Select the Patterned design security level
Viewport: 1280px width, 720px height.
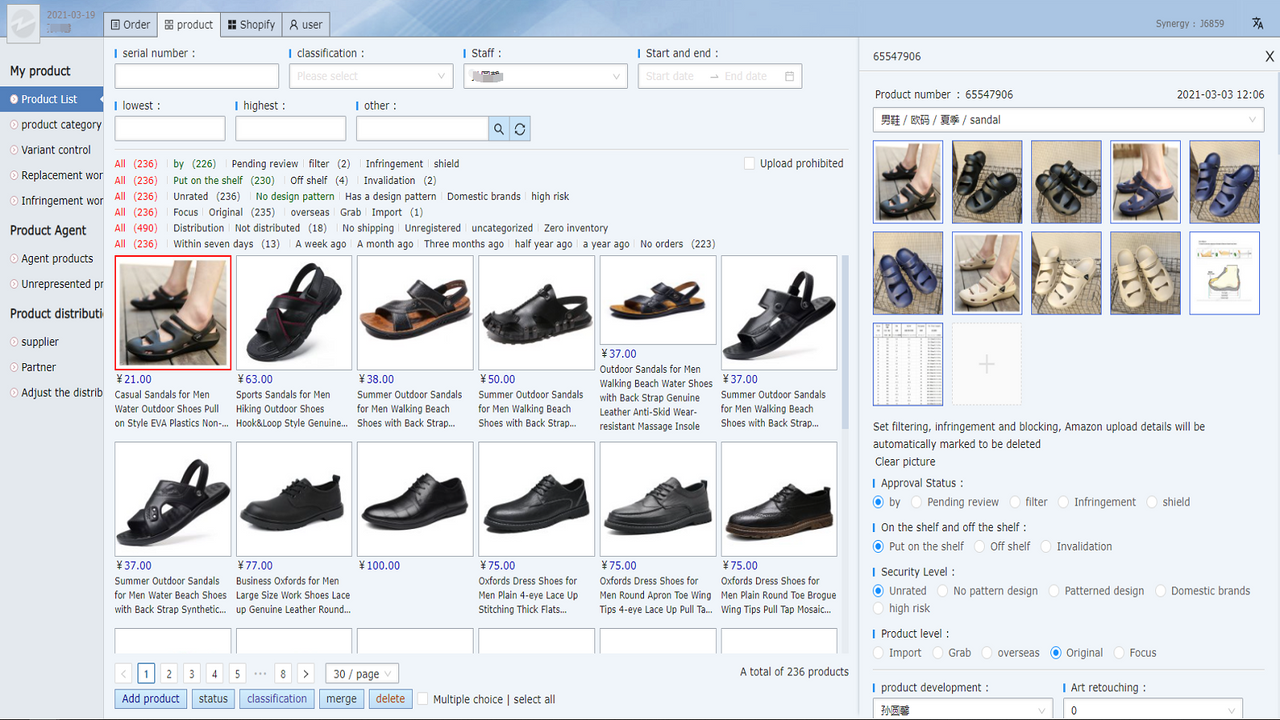pos(1053,590)
